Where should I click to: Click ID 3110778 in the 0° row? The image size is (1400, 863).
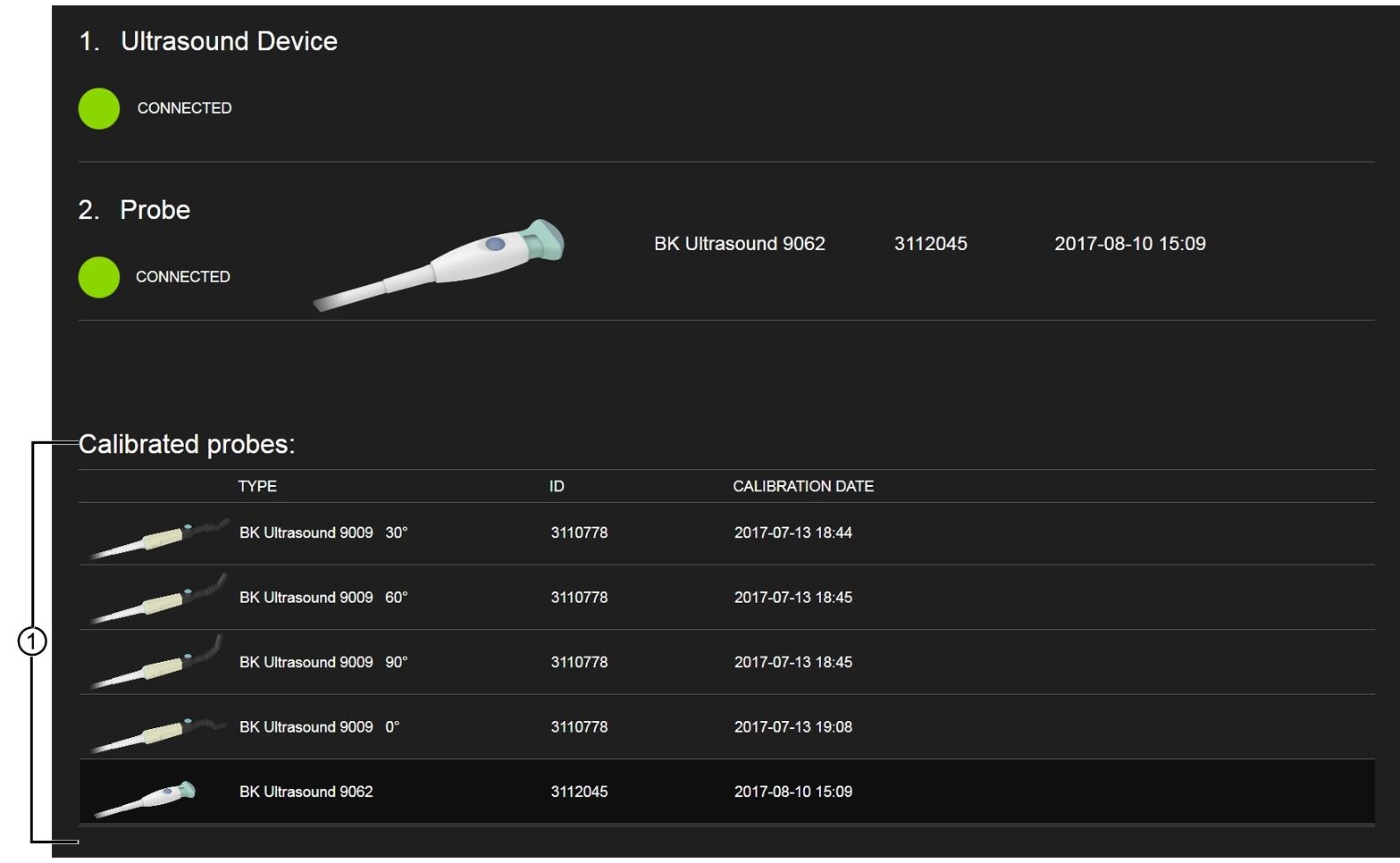point(579,727)
